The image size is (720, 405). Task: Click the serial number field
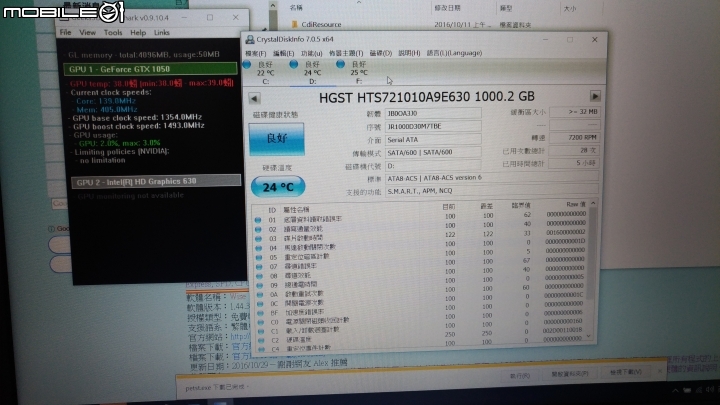(x=433, y=126)
